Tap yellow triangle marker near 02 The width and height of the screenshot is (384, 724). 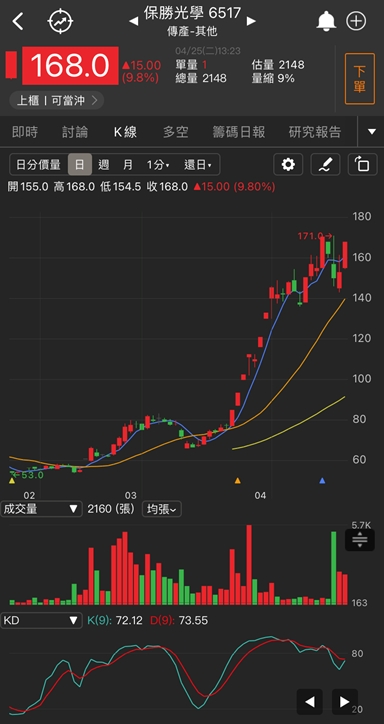pyautogui.click(x=12, y=481)
